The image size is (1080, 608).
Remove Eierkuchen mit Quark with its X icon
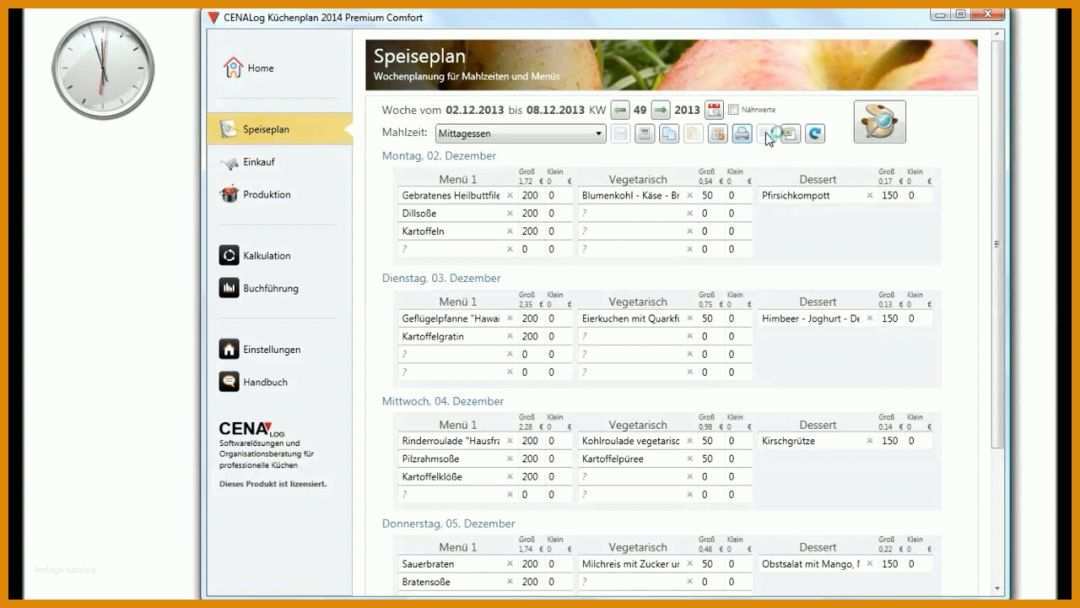(x=689, y=318)
